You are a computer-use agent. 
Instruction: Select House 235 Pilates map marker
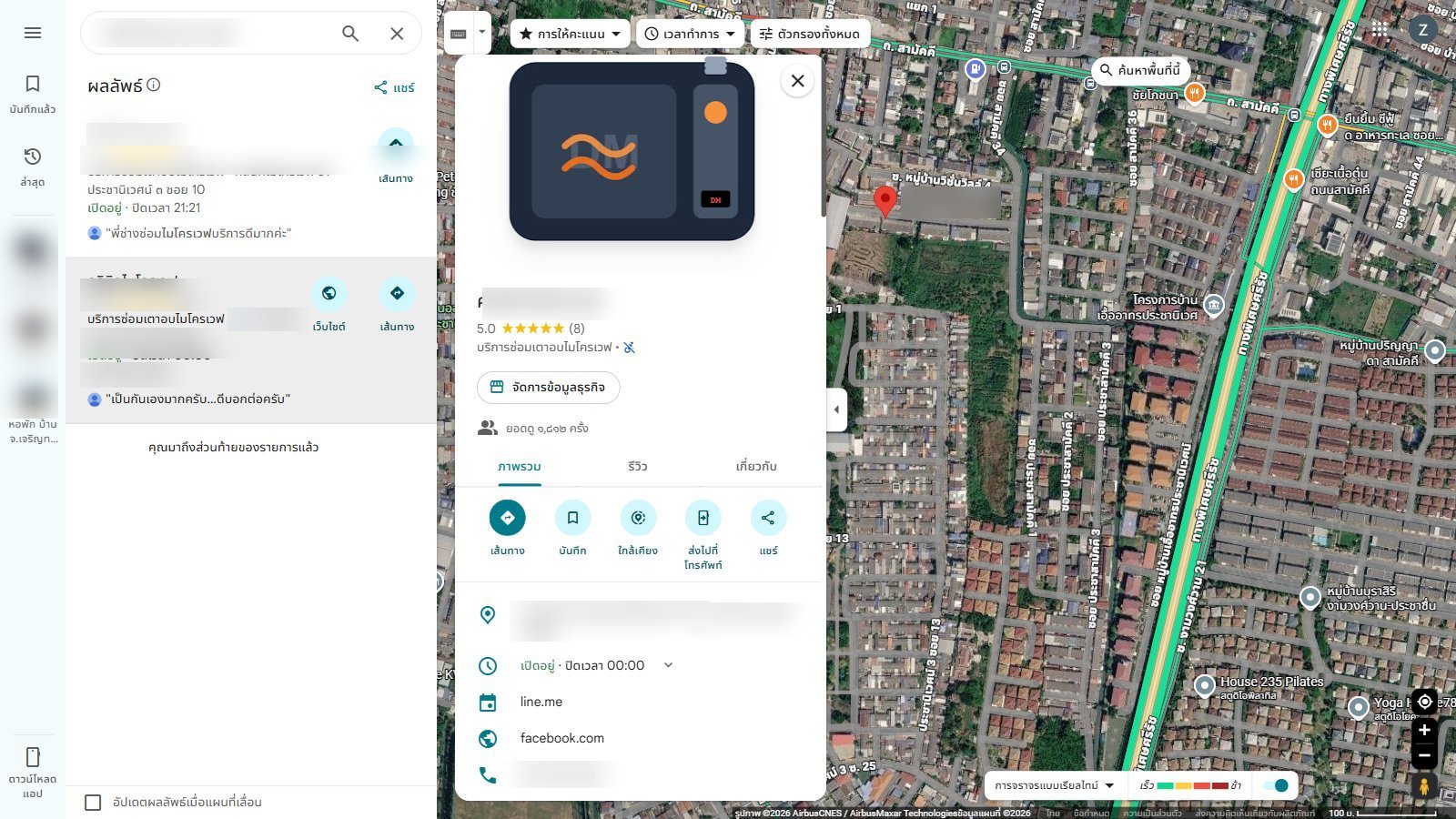pyautogui.click(x=1205, y=685)
